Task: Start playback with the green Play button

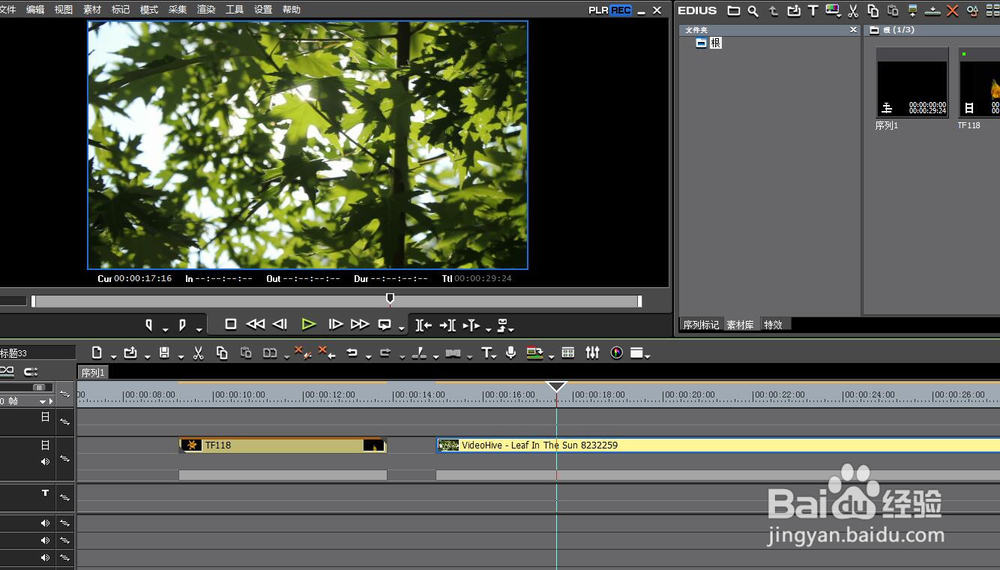Action: click(309, 325)
